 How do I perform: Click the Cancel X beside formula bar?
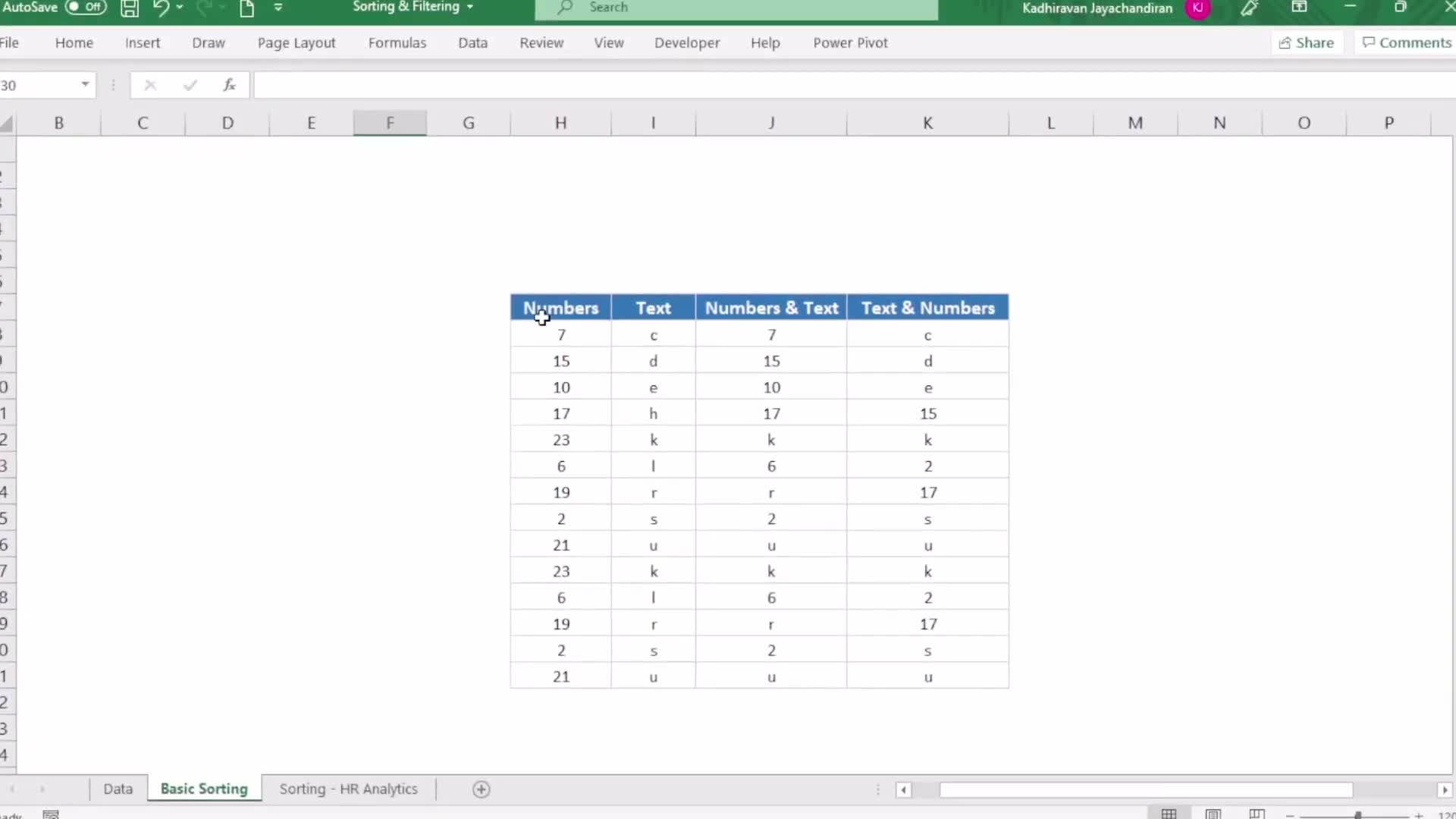coord(149,85)
